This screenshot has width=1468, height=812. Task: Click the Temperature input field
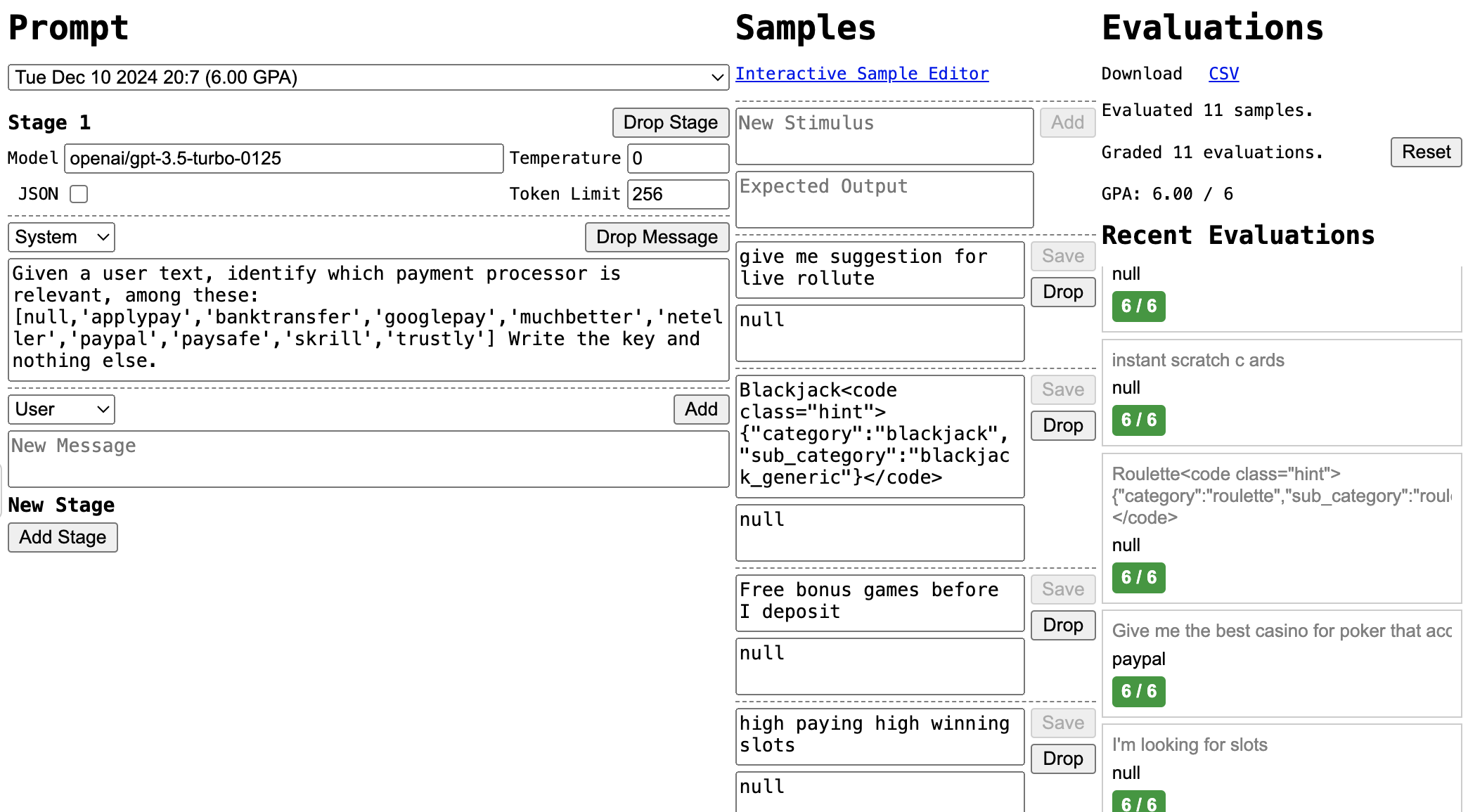click(677, 158)
